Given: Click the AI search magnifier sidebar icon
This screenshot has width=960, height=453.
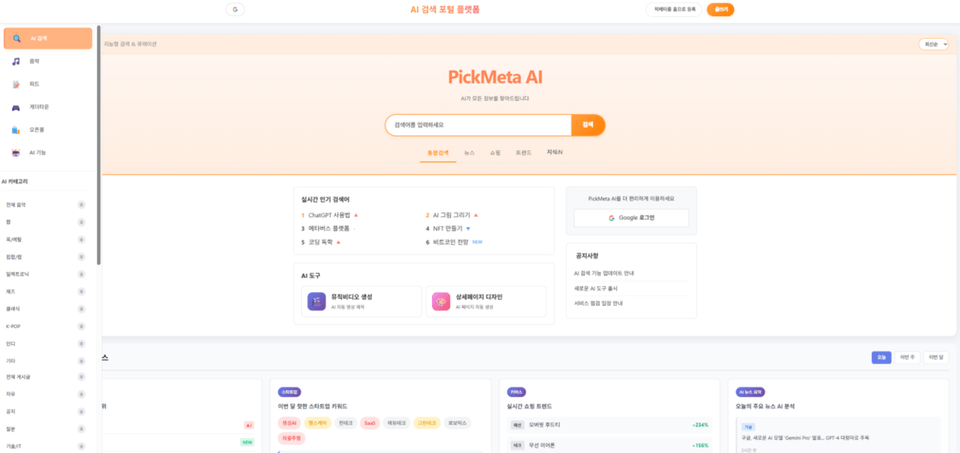Looking at the screenshot, I should tap(17, 39).
